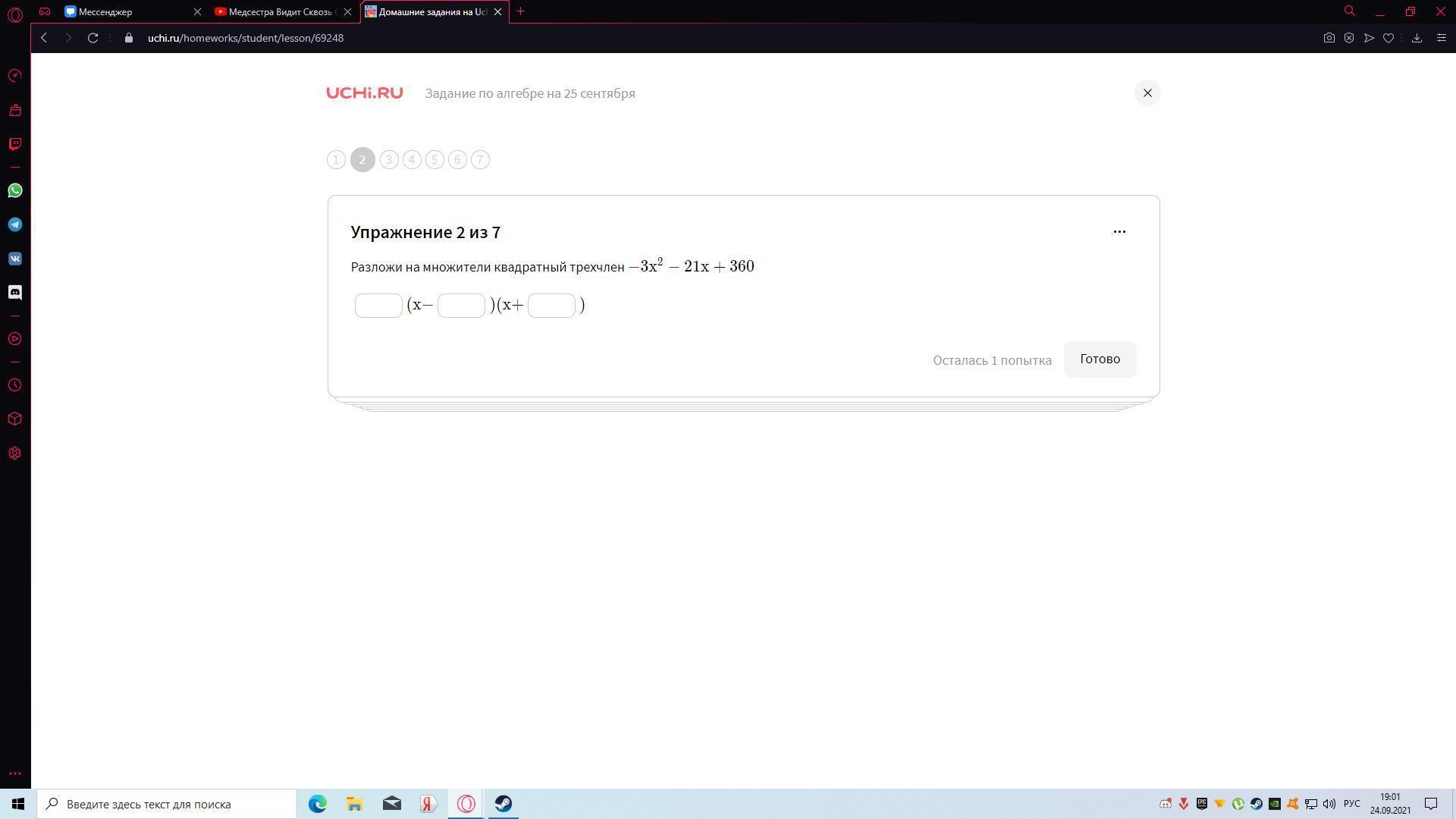The height and width of the screenshot is (819, 1456).
Task: Open the three-dots exercise options menu
Action: click(x=1119, y=232)
